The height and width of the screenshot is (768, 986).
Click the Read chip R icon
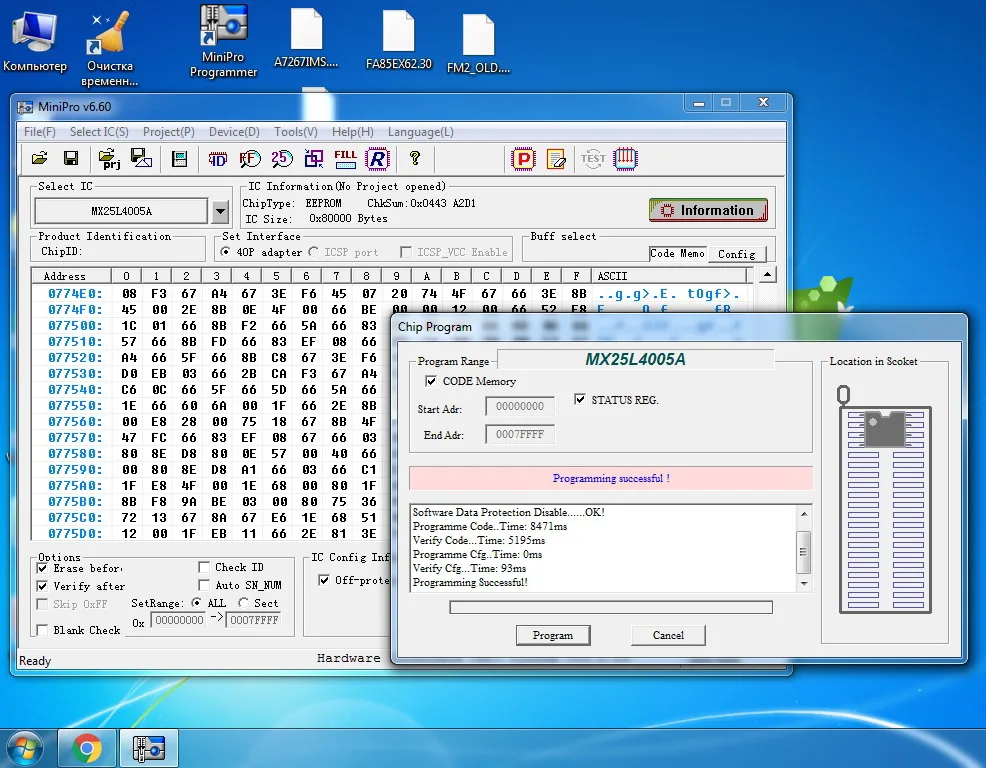coord(377,158)
